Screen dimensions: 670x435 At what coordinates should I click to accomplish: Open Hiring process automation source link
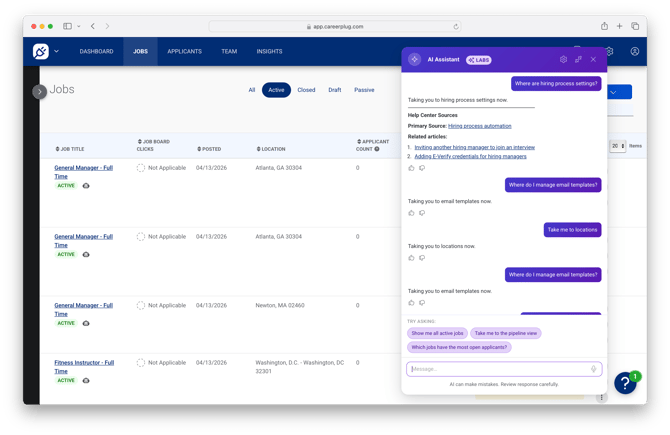[x=479, y=126]
